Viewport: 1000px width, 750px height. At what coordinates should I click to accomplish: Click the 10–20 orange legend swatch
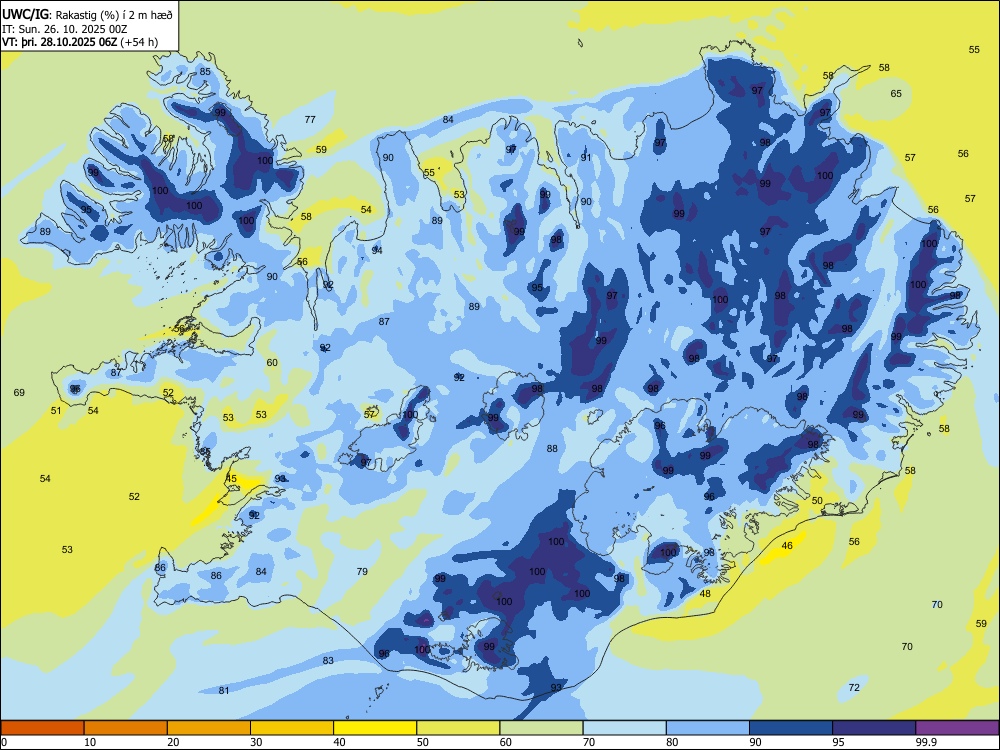click(126, 728)
